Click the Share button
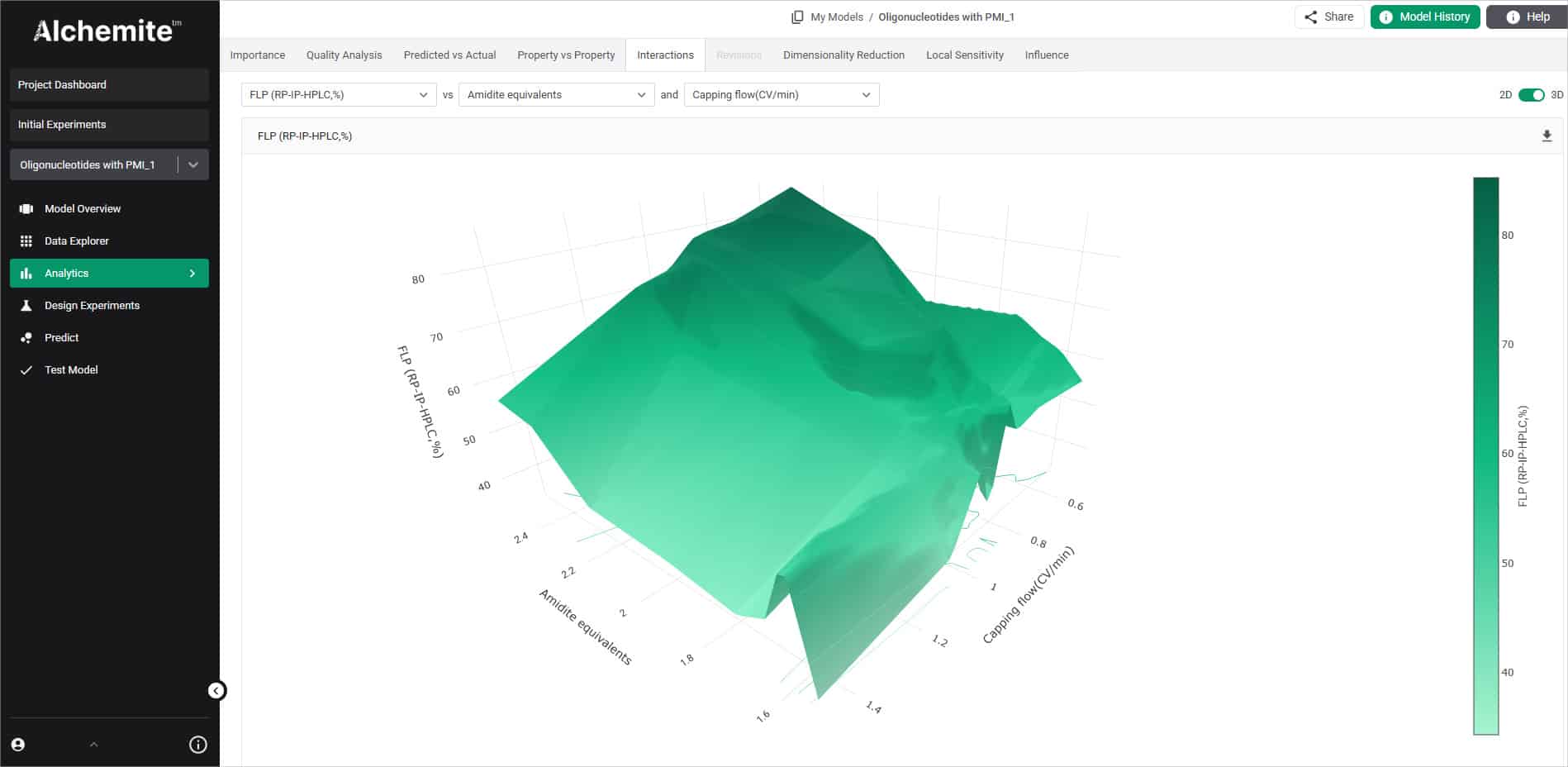The width and height of the screenshot is (1568, 767). pyautogui.click(x=1328, y=17)
